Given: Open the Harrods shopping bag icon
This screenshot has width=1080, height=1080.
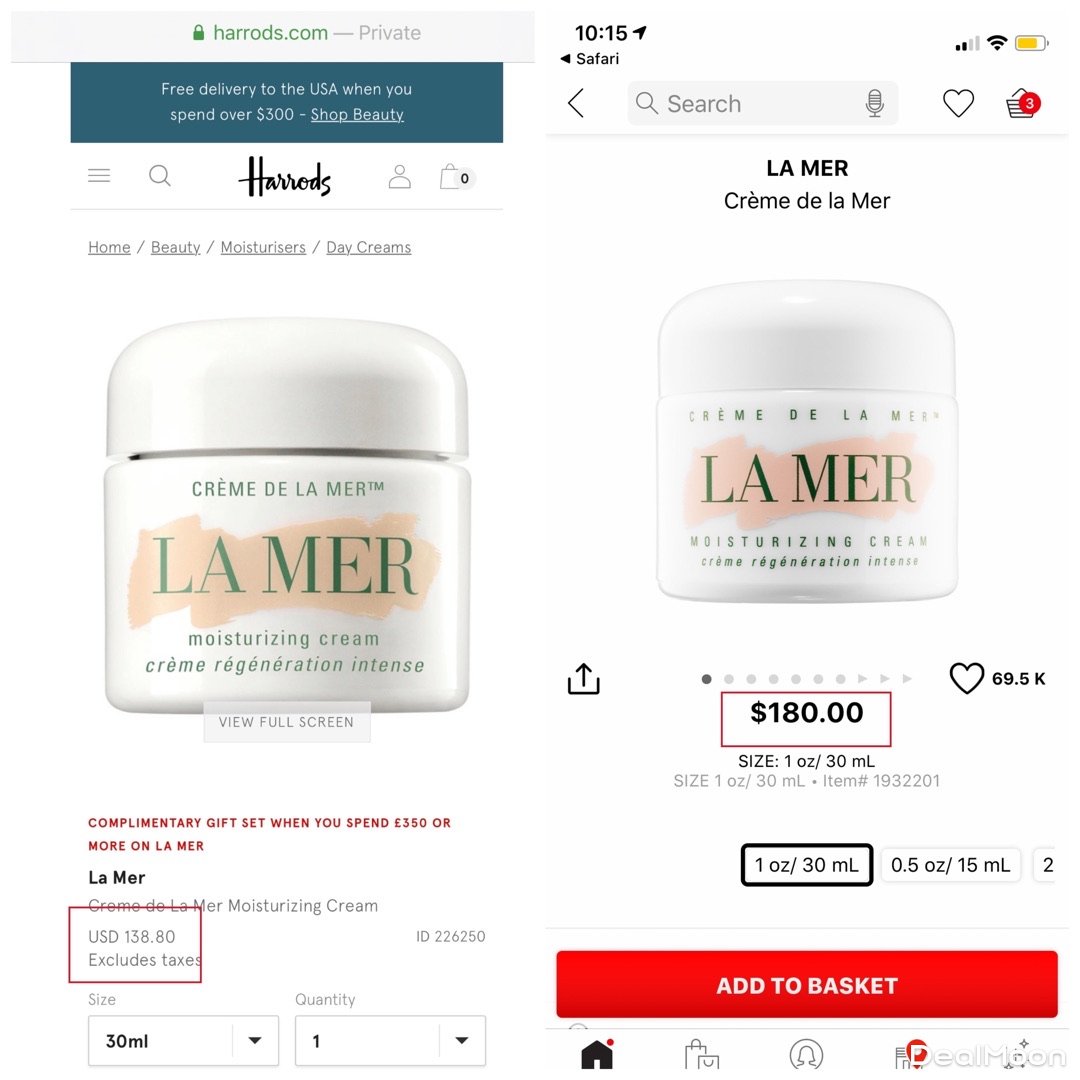Looking at the screenshot, I should click(456, 176).
